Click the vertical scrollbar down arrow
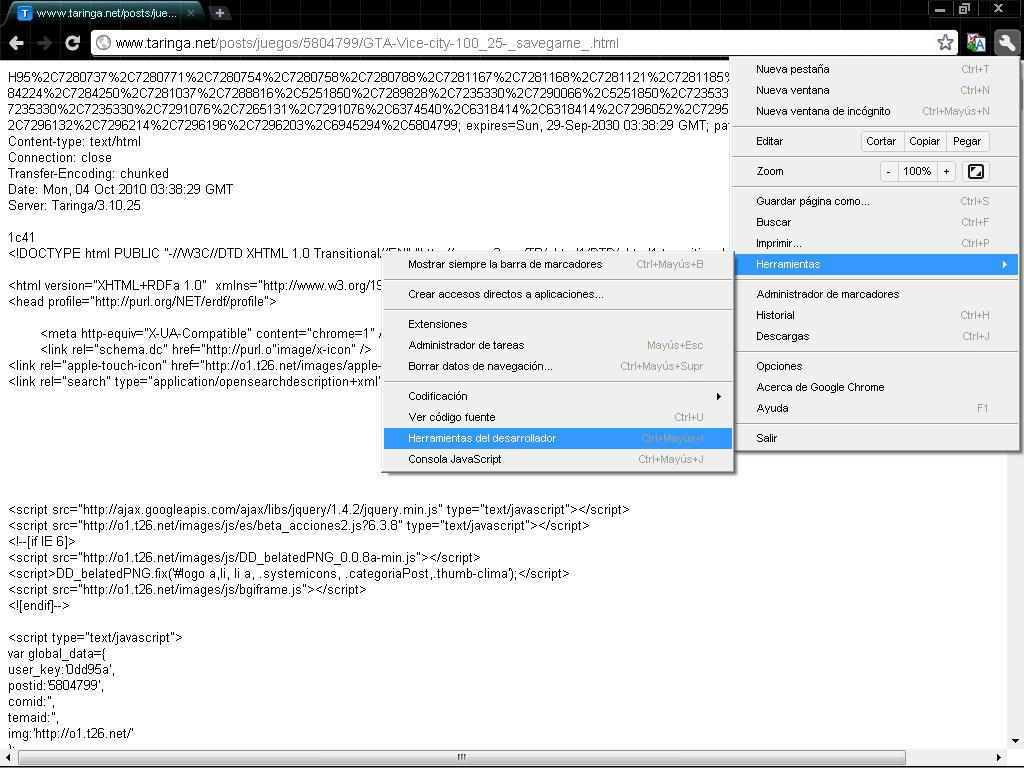This screenshot has width=1024, height=768. [1016, 741]
